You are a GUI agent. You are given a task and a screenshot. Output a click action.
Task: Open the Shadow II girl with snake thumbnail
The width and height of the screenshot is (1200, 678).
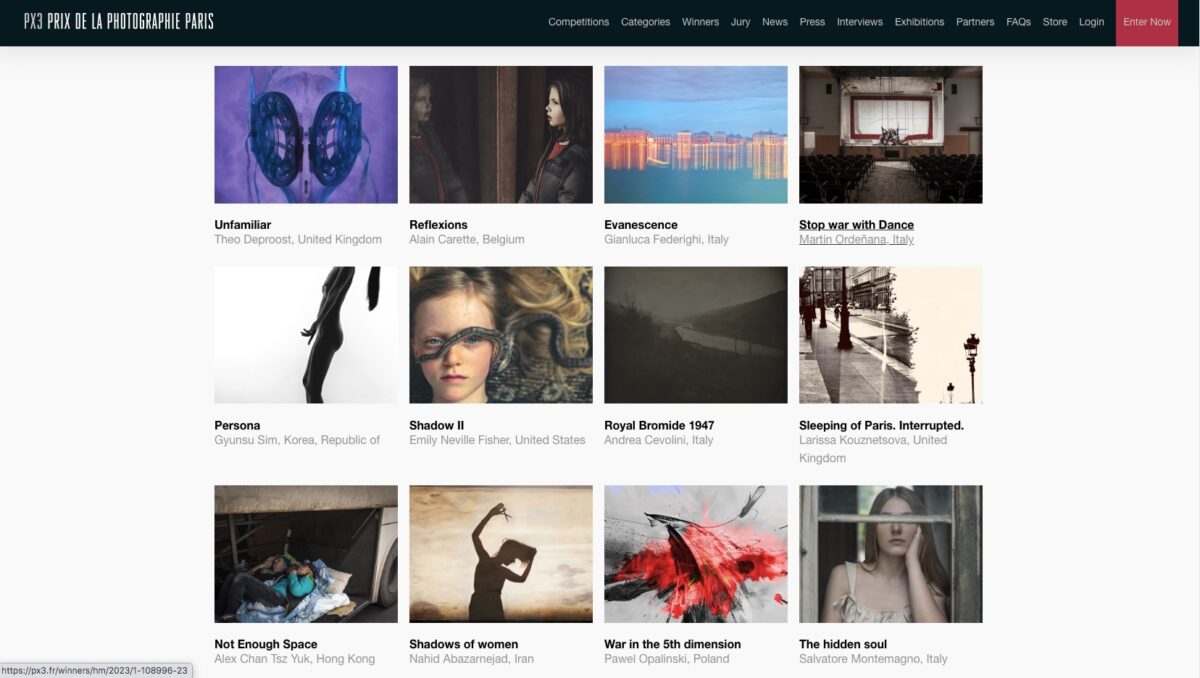click(x=501, y=335)
